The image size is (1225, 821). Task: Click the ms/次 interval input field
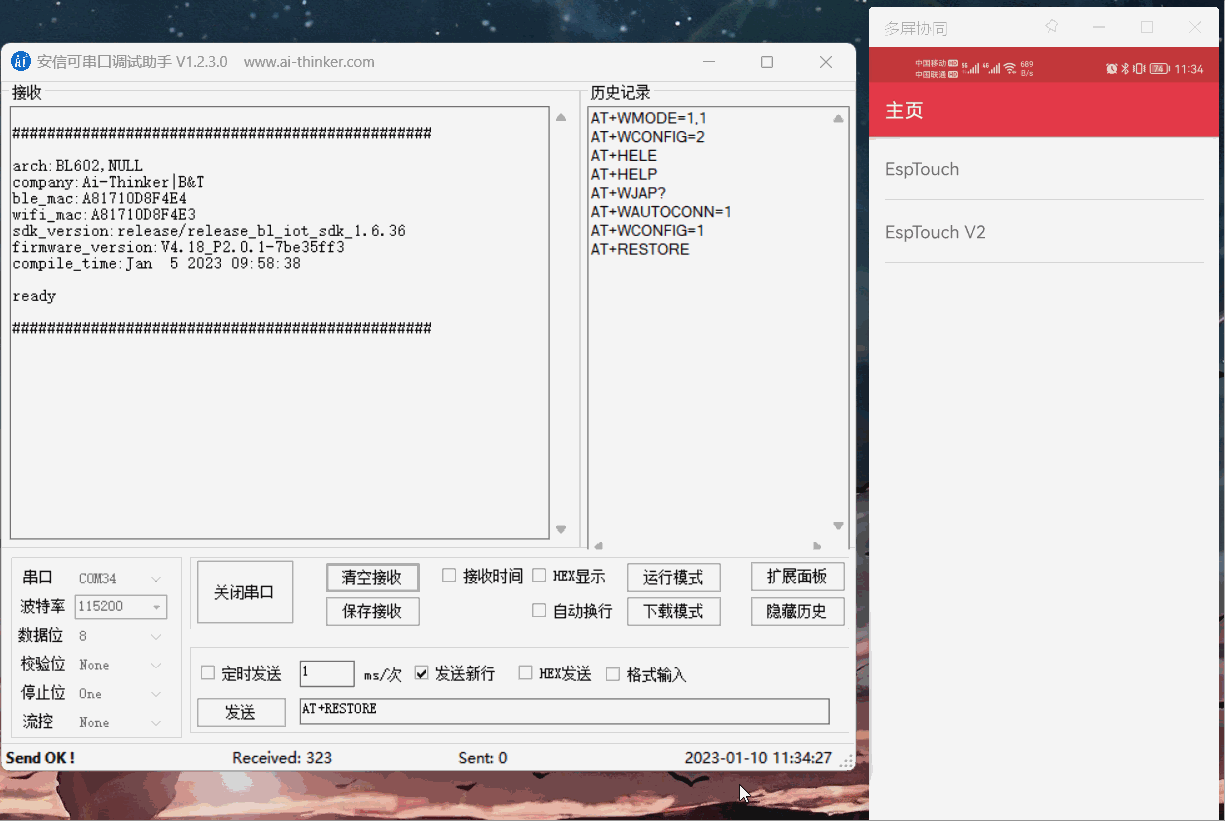(x=327, y=673)
